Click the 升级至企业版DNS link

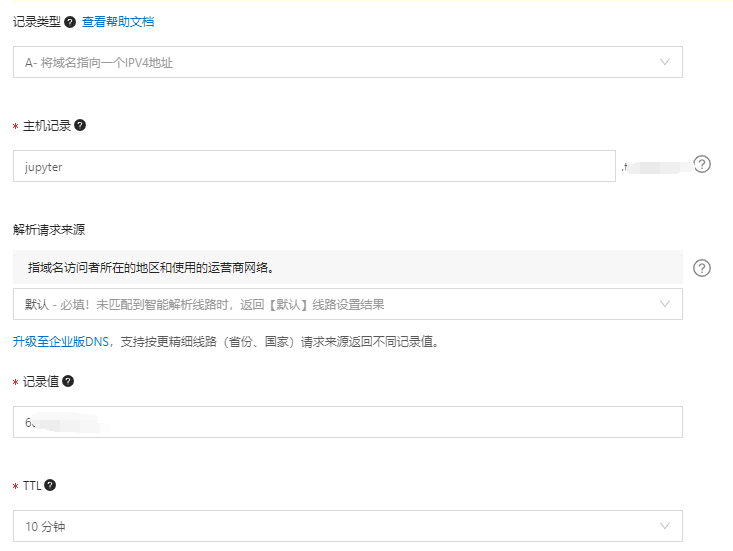click(59, 341)
